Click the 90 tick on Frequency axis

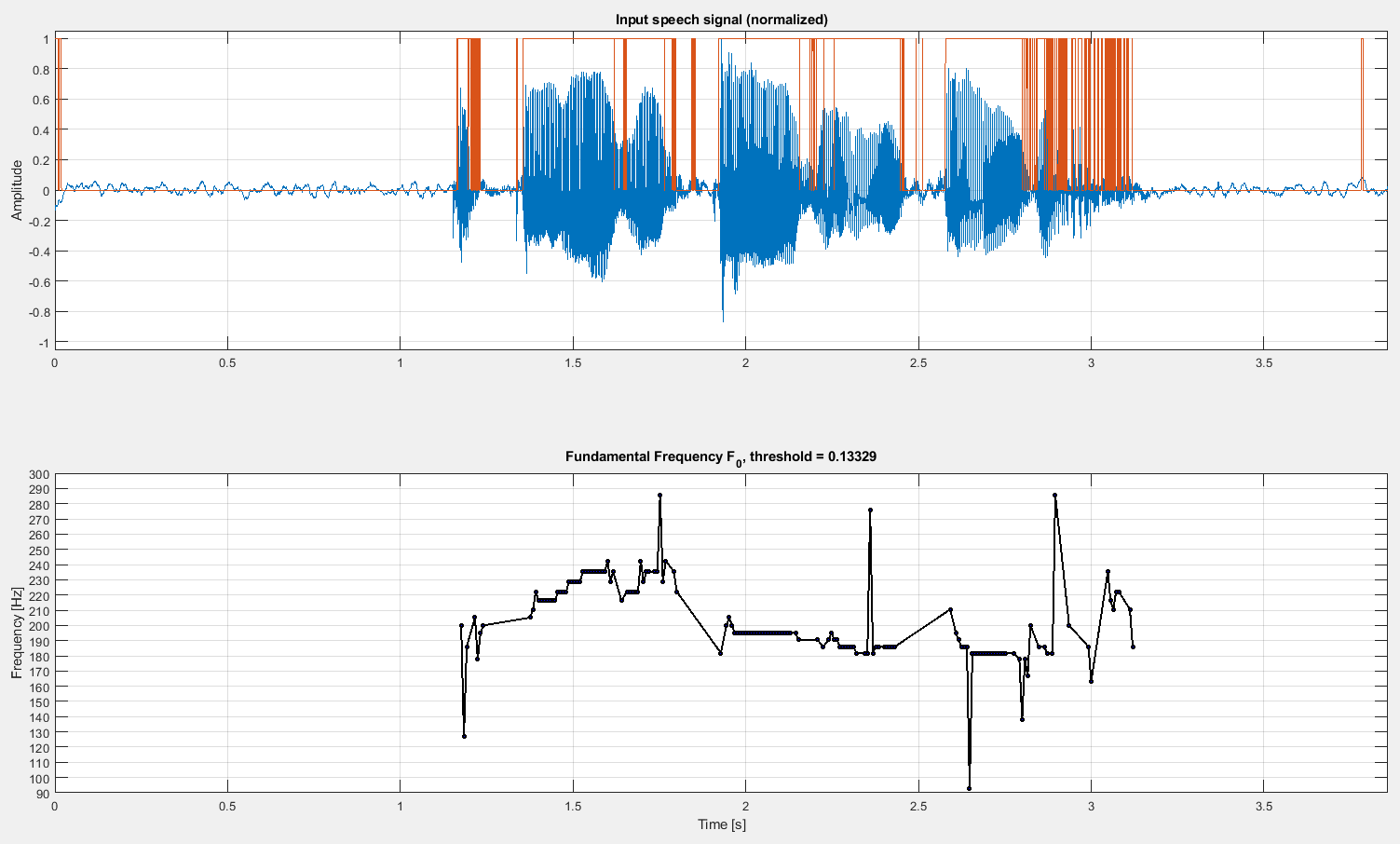point(44,793)
